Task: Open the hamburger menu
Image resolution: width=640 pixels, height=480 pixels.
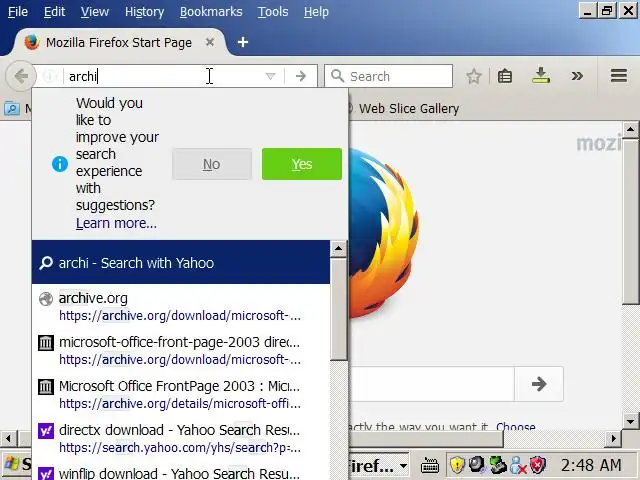Action: tap(619, 76)
